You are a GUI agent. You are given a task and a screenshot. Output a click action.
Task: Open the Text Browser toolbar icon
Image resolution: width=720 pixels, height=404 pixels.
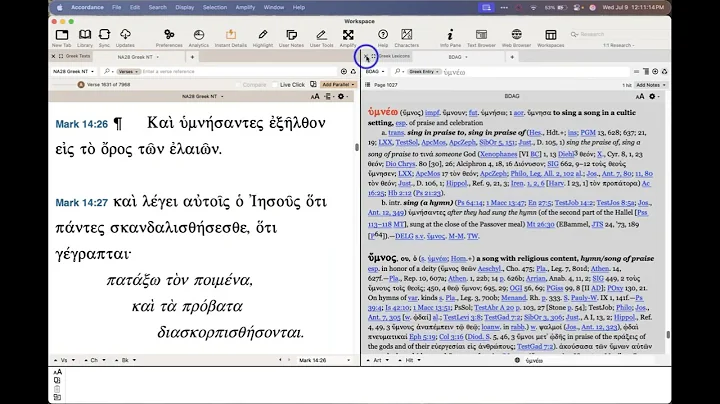pos(481,38)
